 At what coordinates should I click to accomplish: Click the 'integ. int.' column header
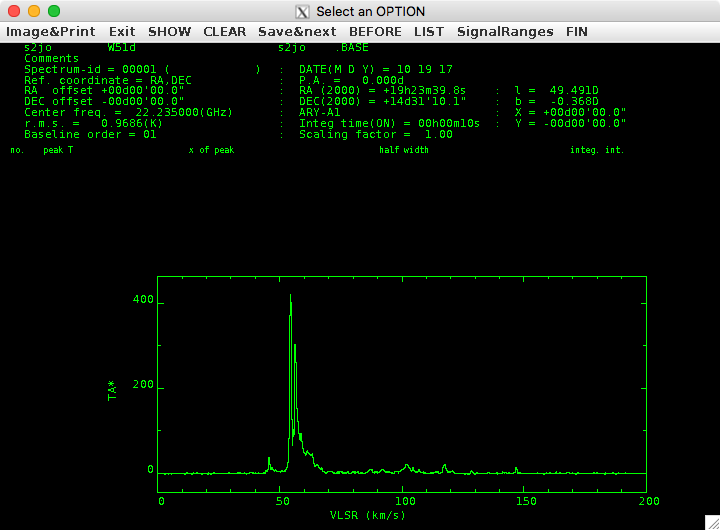coord(597,150)
